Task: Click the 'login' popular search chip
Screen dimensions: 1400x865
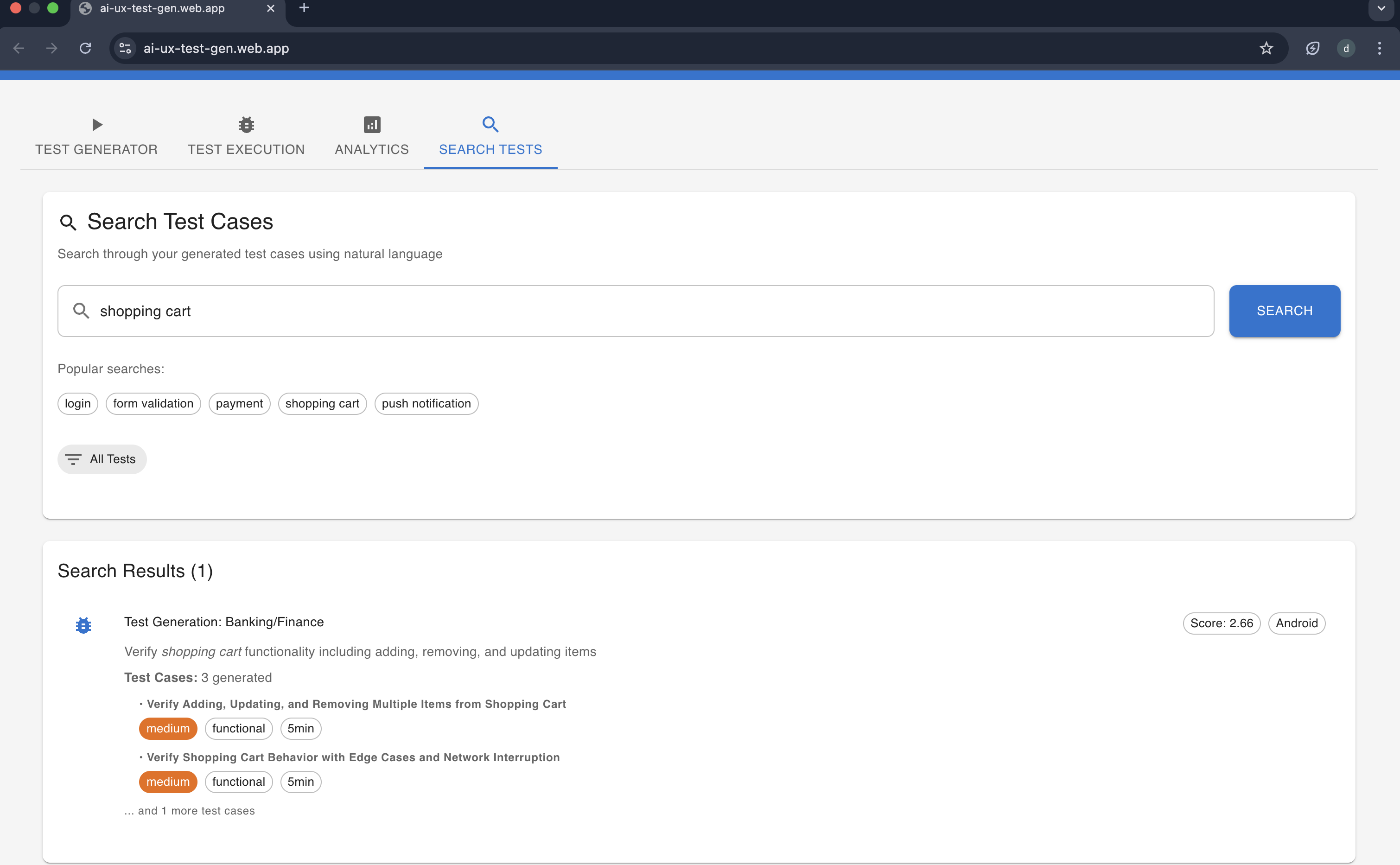Action: pos(78,403)
